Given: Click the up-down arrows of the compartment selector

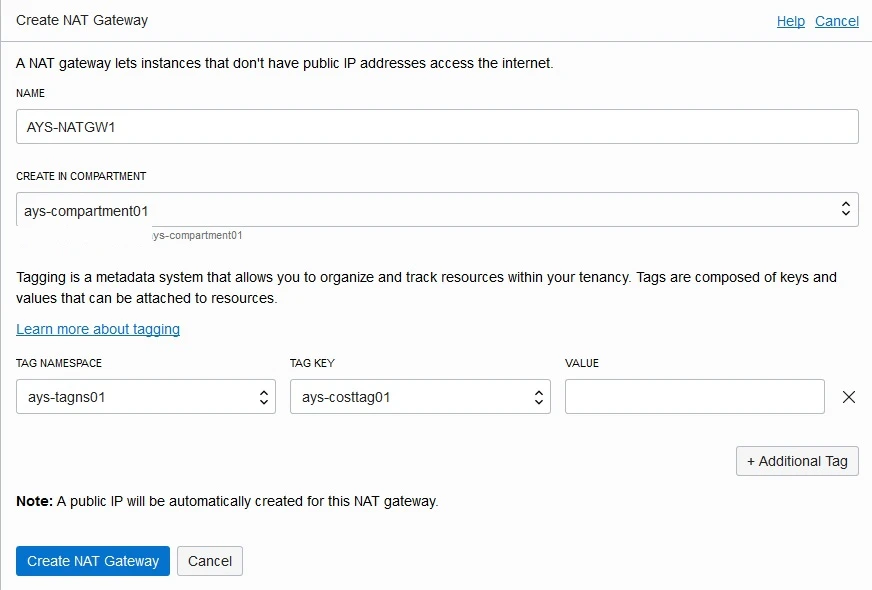Looking at the screenshot, I should [846, 209].
